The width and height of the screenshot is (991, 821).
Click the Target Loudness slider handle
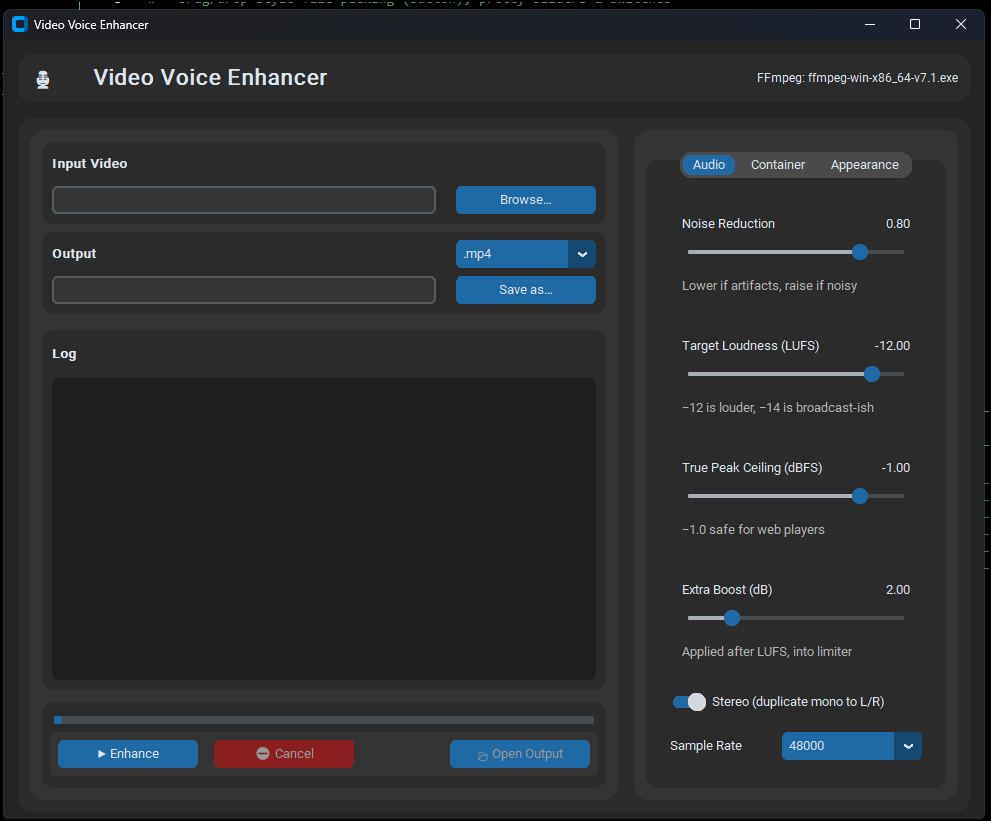click(872, 374)
